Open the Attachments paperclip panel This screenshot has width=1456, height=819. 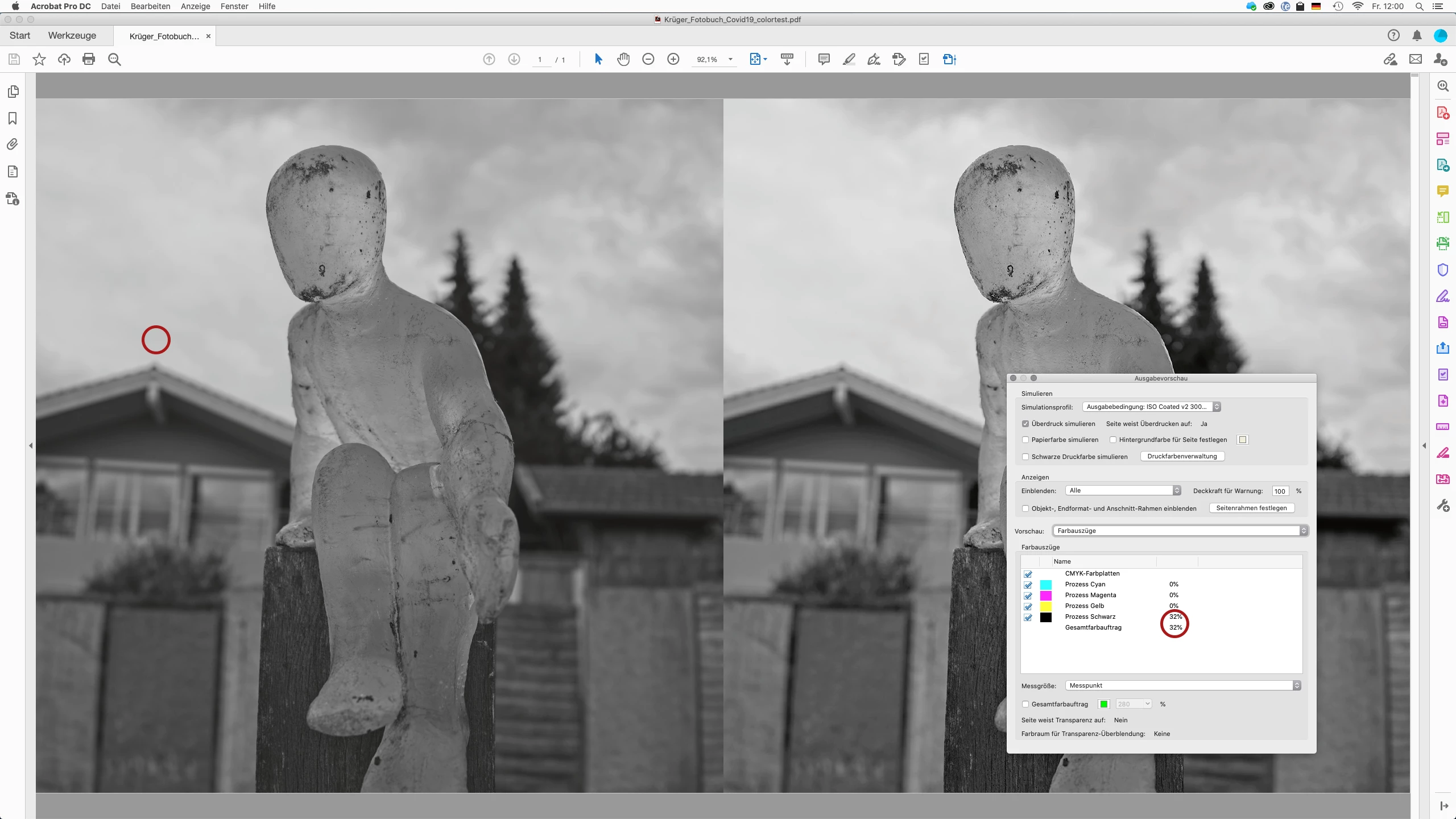pyautogui.click(x=13, y=144)
